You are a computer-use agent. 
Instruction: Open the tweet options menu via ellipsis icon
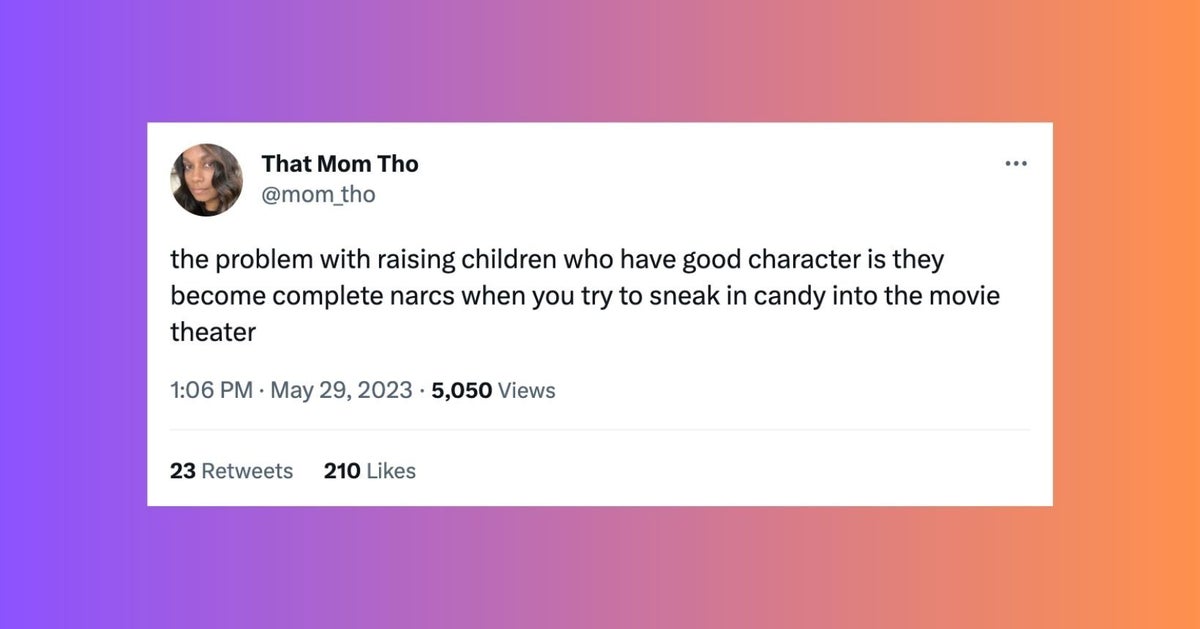click(x=1016, y=163)
